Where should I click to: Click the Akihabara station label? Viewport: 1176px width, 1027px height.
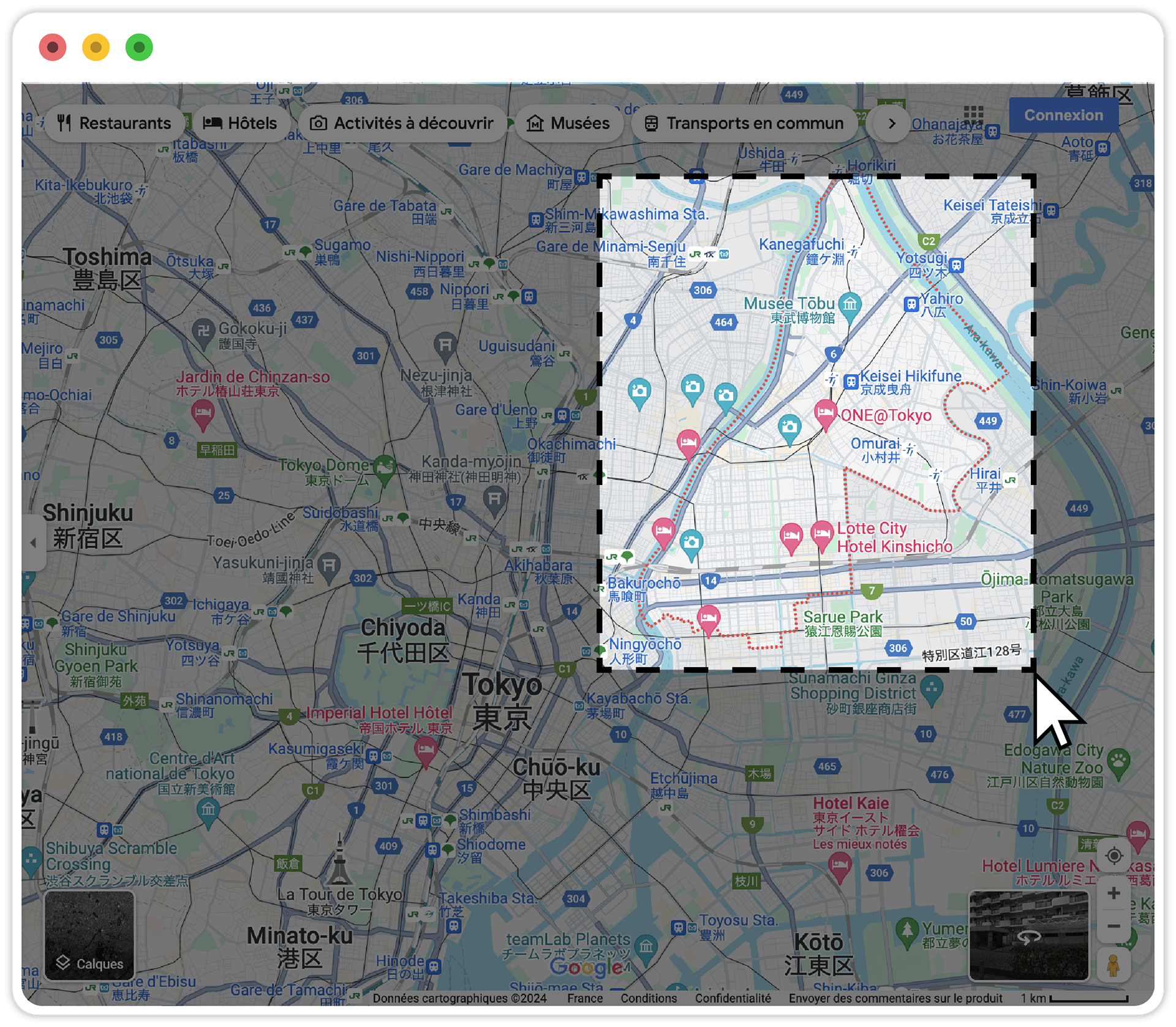tap(538, 571)
